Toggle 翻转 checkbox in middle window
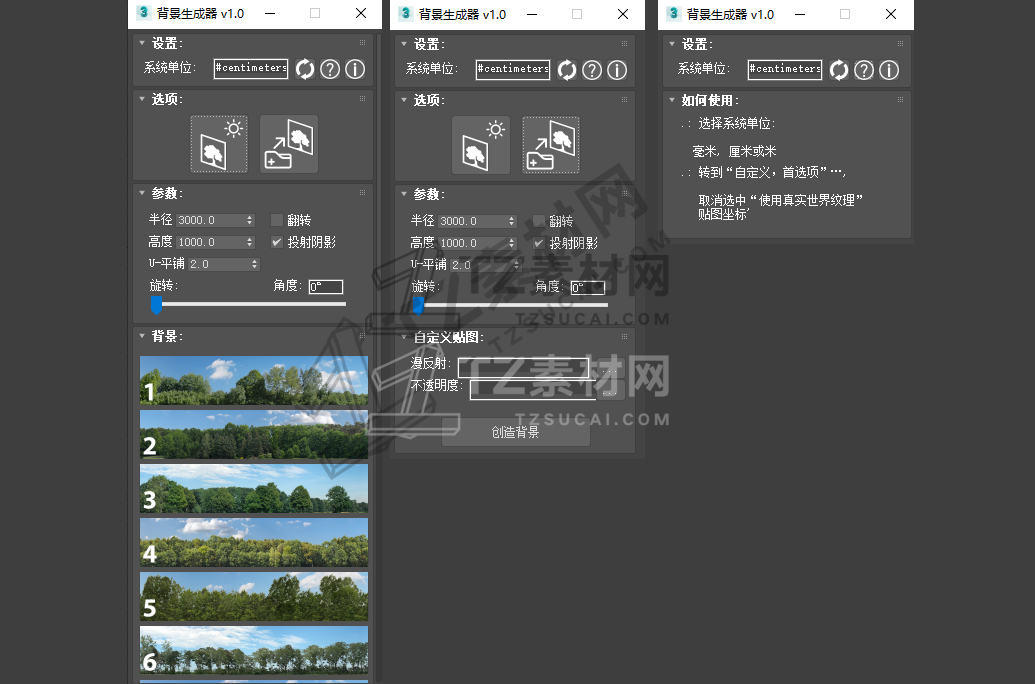 point(539,221)
